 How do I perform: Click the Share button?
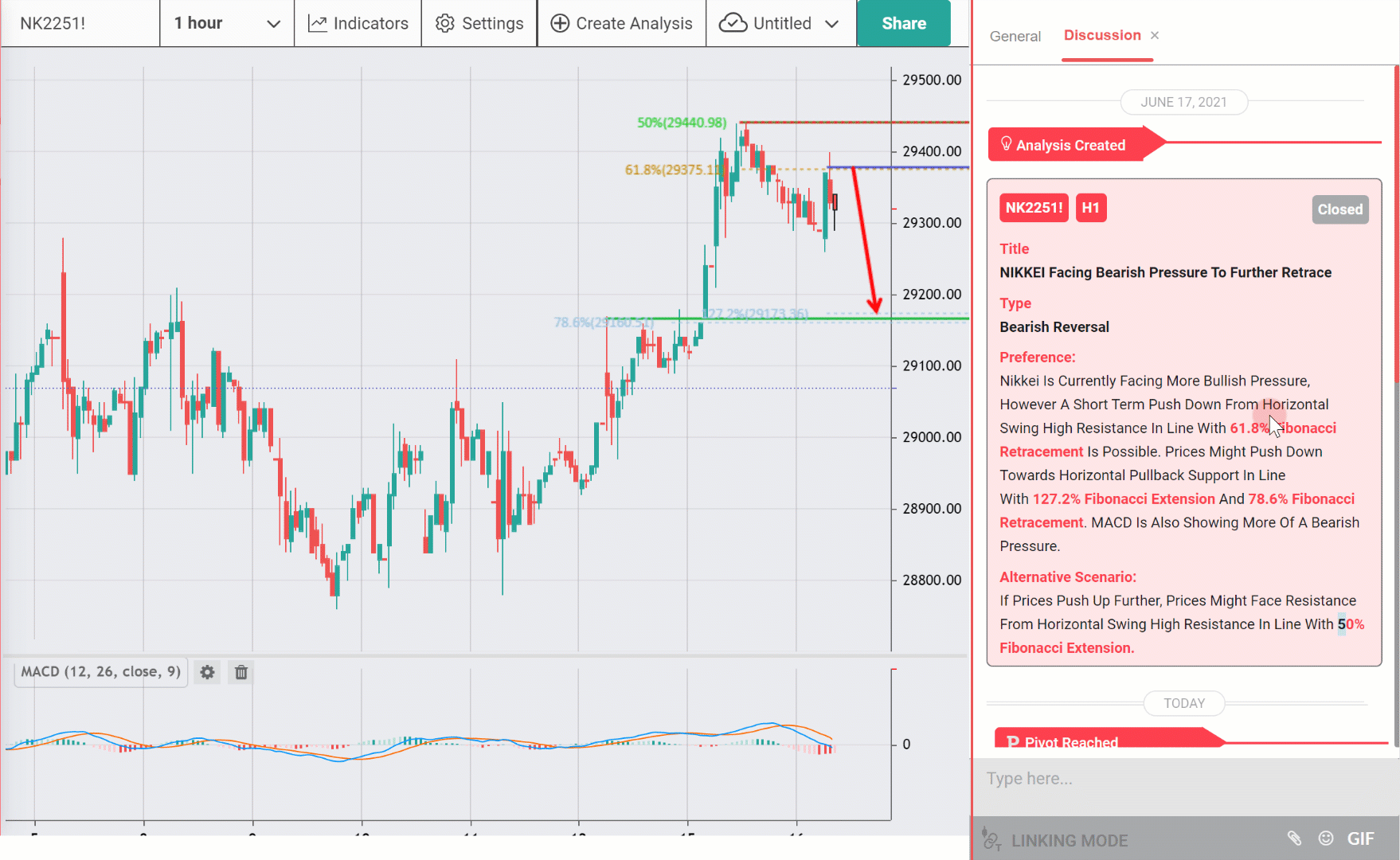(x=904, y=23)
